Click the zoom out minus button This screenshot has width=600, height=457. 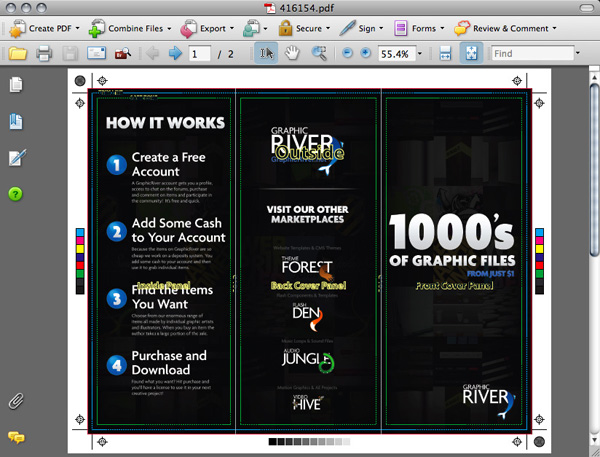(x=347, y=53)
